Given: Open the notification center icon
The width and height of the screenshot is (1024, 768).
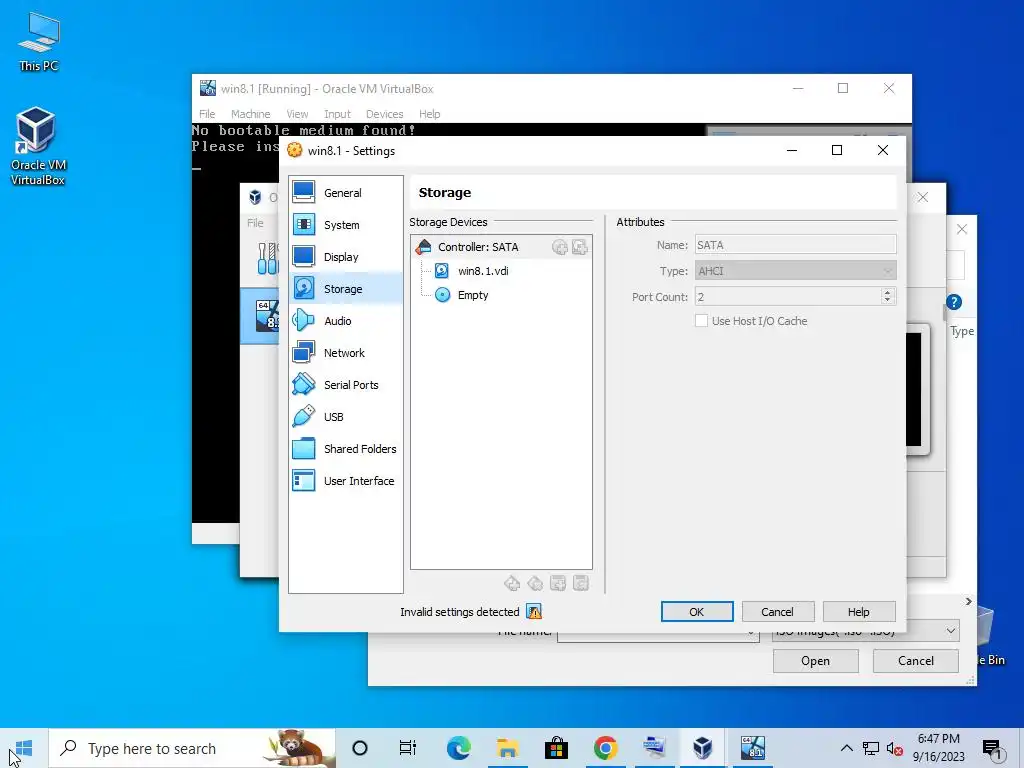Looking at the screenshot, I should click(993, 749).
